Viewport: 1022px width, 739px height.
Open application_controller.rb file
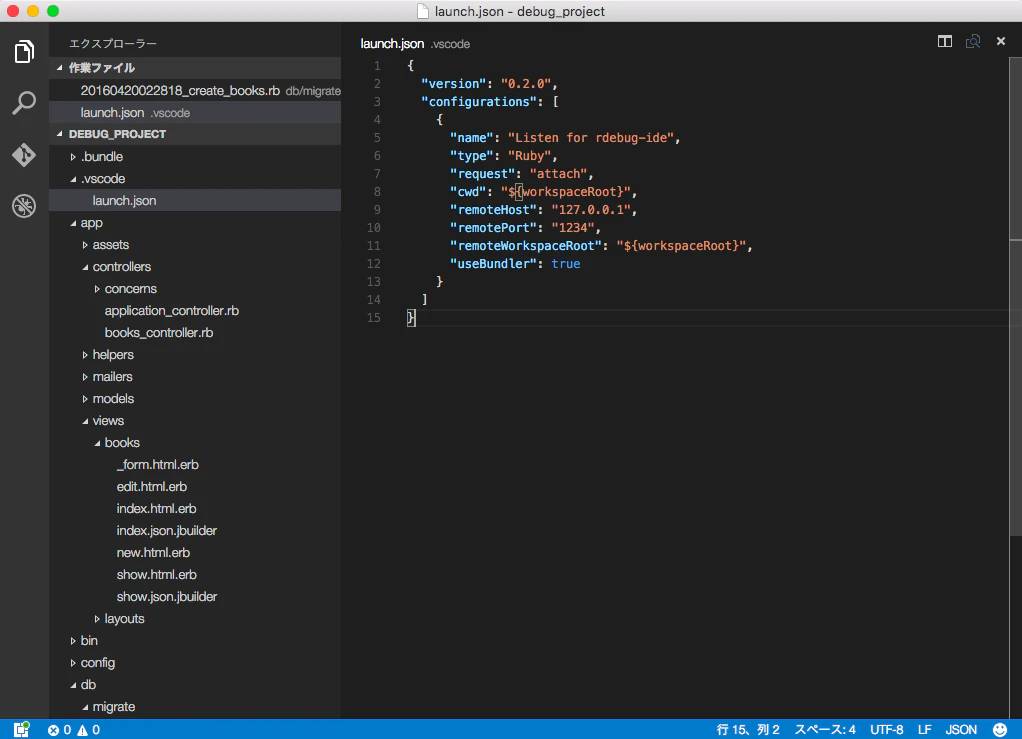pos(171,311)
